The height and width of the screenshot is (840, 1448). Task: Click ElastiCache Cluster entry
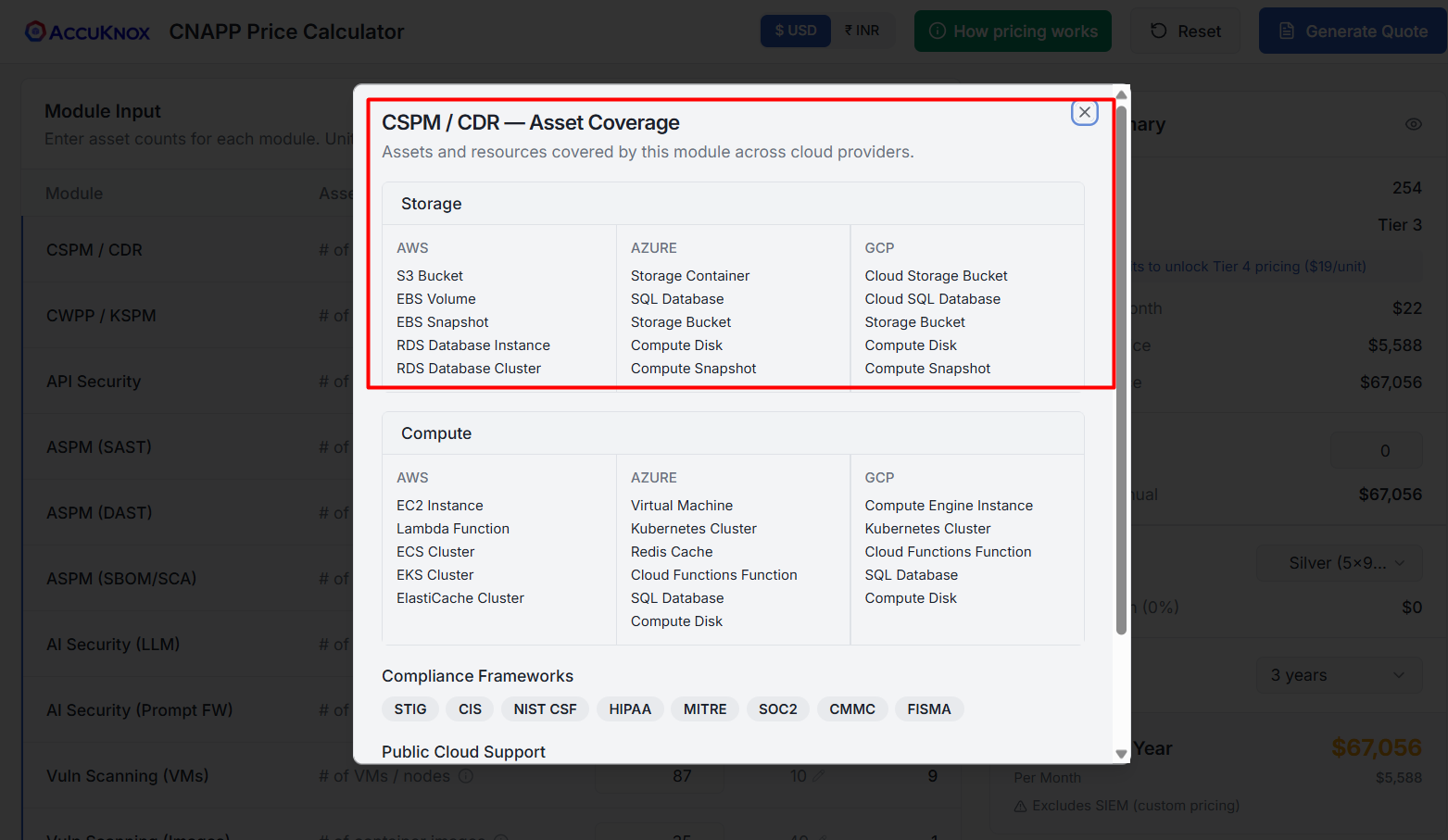pos(460,598)
